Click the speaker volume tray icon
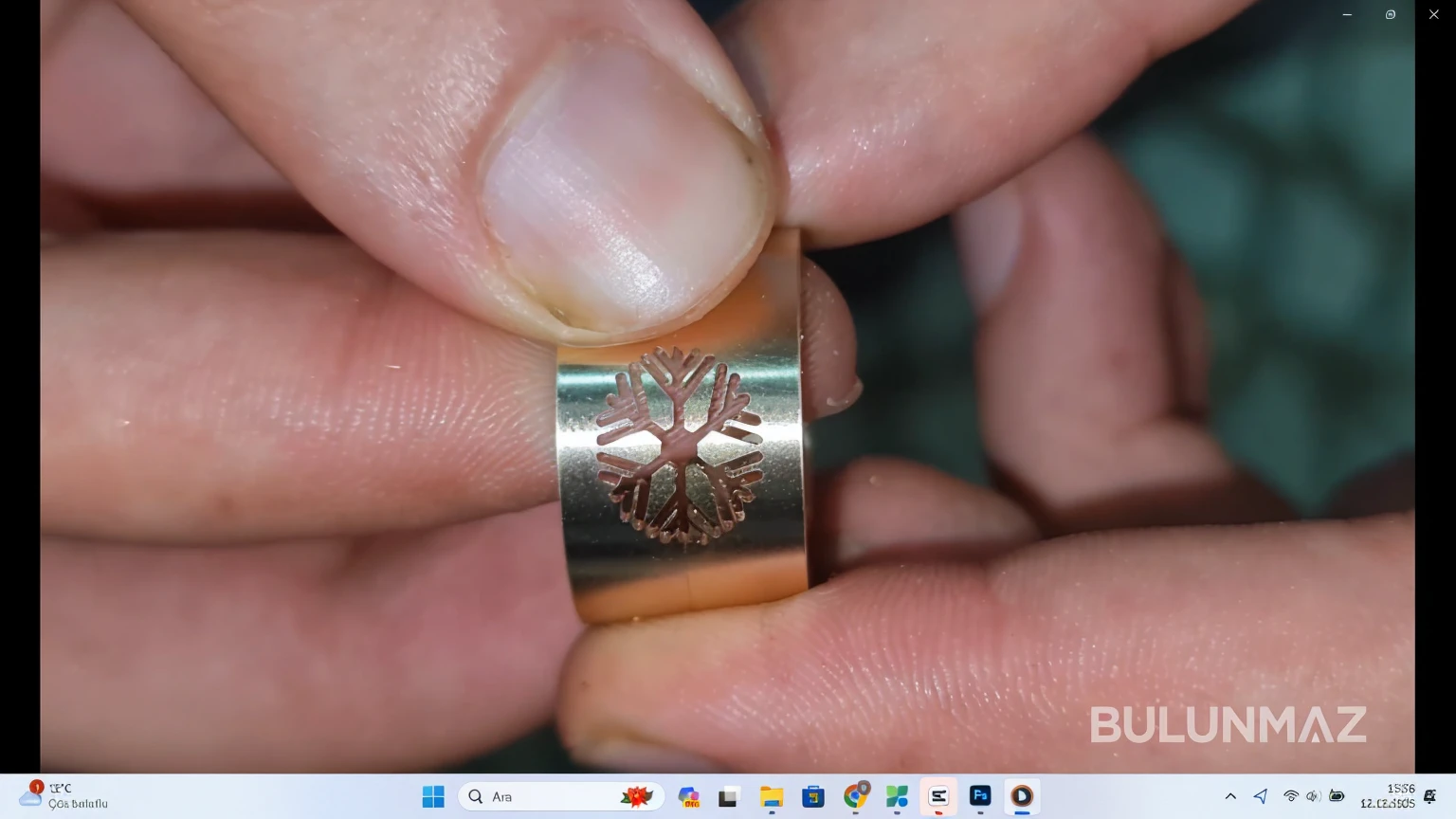This screenshot has height=819, width=1456. (x=1313, y=796)
